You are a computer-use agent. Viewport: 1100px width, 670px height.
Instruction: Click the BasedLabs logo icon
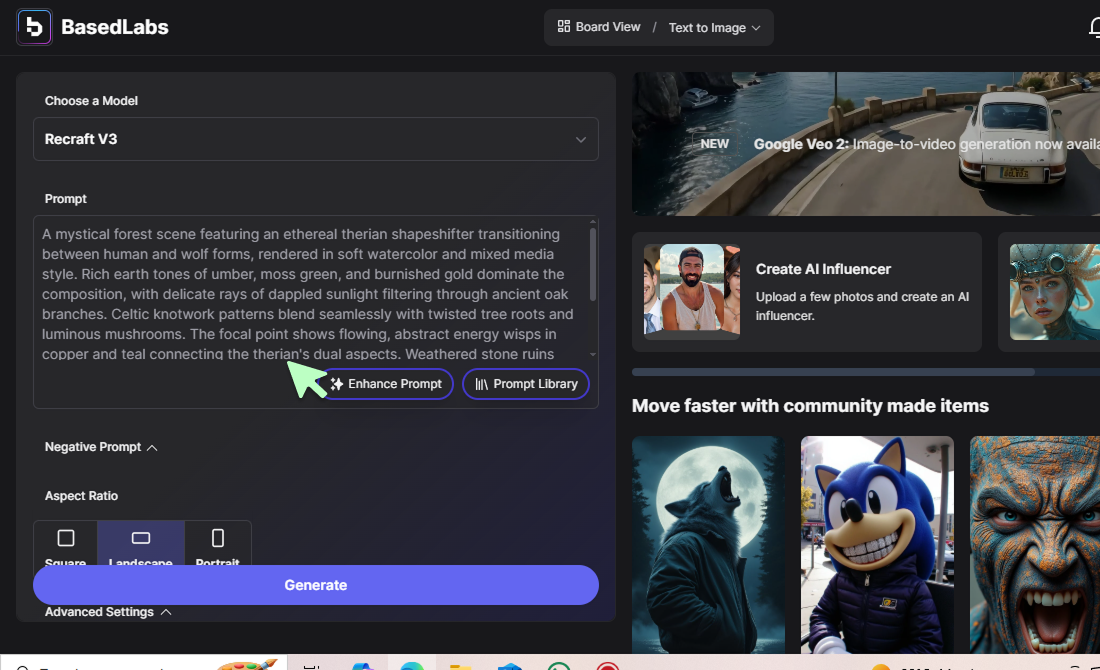click(34, 27)
